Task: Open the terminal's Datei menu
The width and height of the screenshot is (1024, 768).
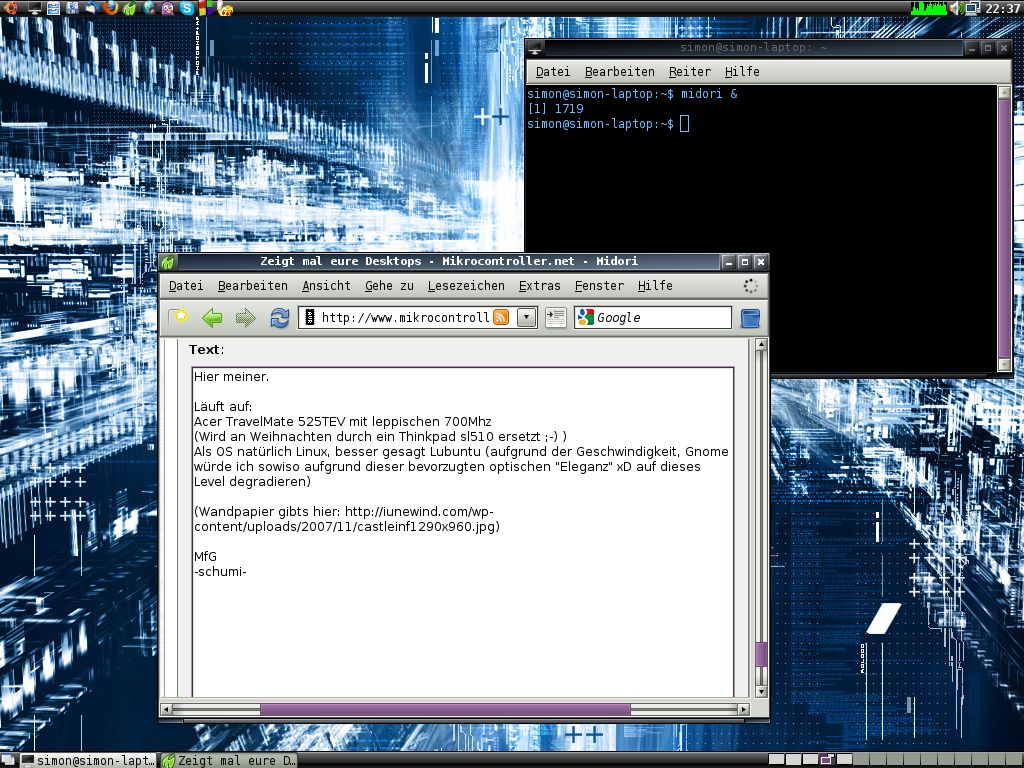Action: (552, 72)
